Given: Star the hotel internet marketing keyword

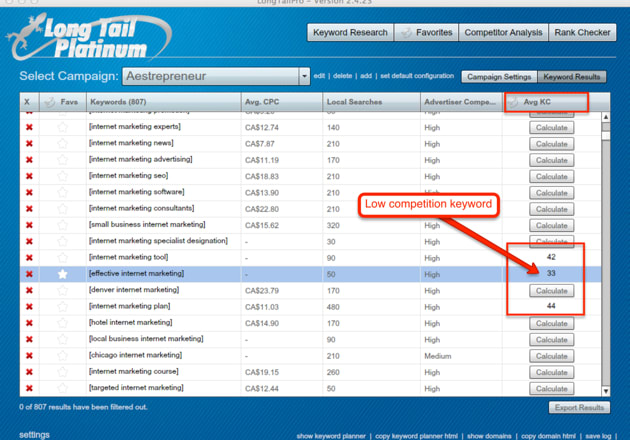Looking at the screenshot, I should click(x=62, y=323).
